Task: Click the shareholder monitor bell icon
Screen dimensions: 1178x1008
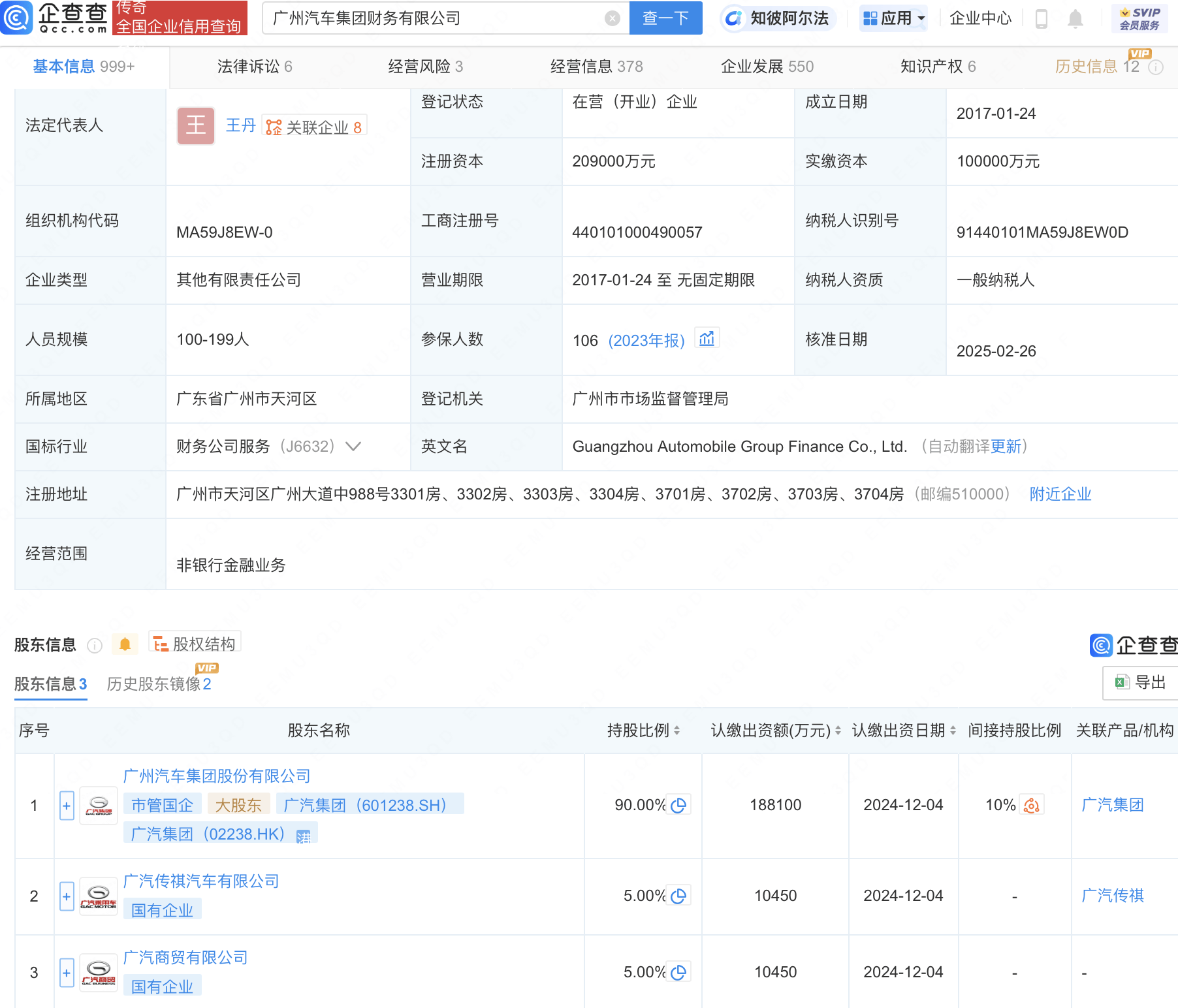Action: pyautogui.click(x=125, y=645)
